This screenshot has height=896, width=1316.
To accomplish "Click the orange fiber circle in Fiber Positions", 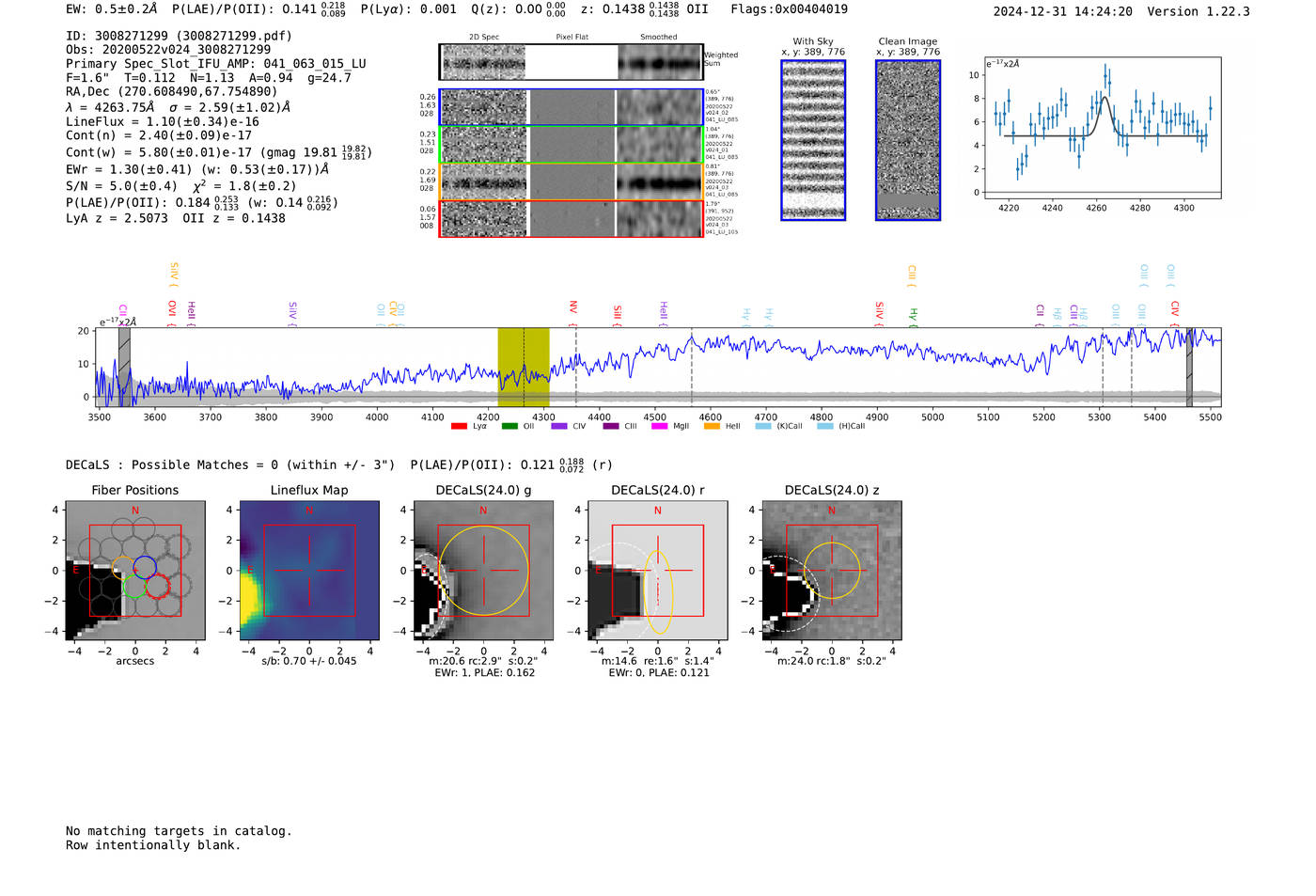I will tap(123, 569).
